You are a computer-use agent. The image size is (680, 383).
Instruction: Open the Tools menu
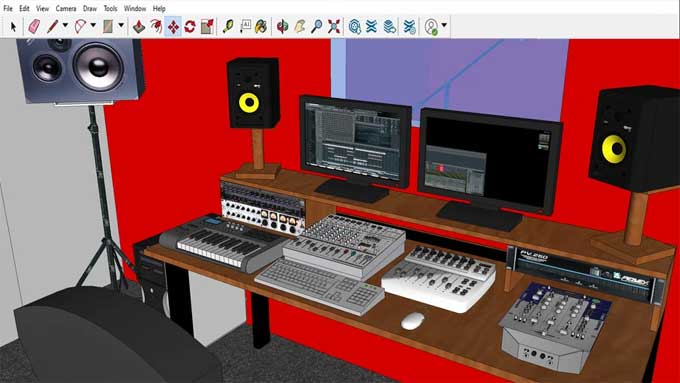[x=110, y=8]
